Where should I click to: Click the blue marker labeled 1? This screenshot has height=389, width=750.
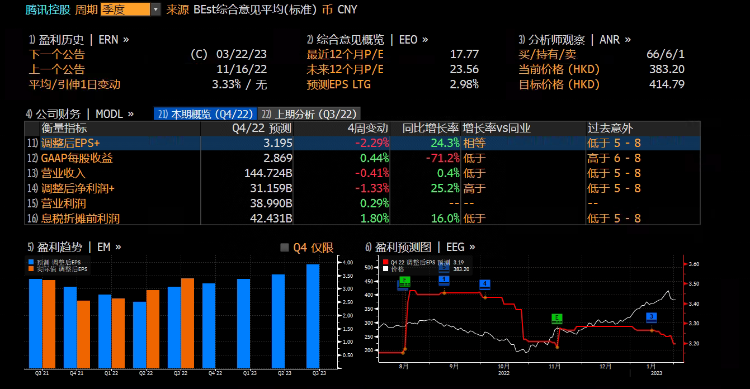coord(444,280)
